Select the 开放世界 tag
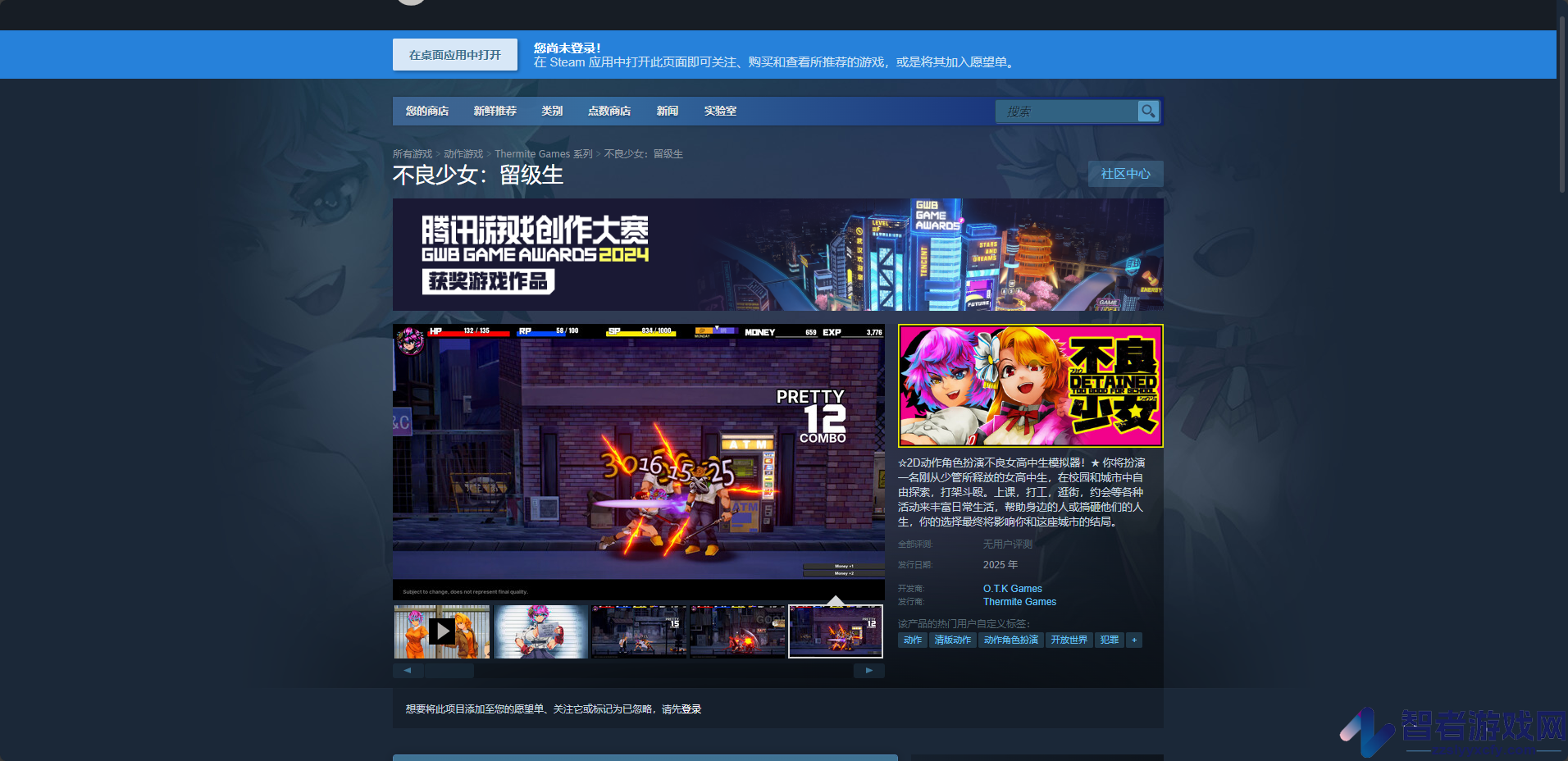Image resolution: width=1568 pixels, height=761 pixels. (1069, 640)
